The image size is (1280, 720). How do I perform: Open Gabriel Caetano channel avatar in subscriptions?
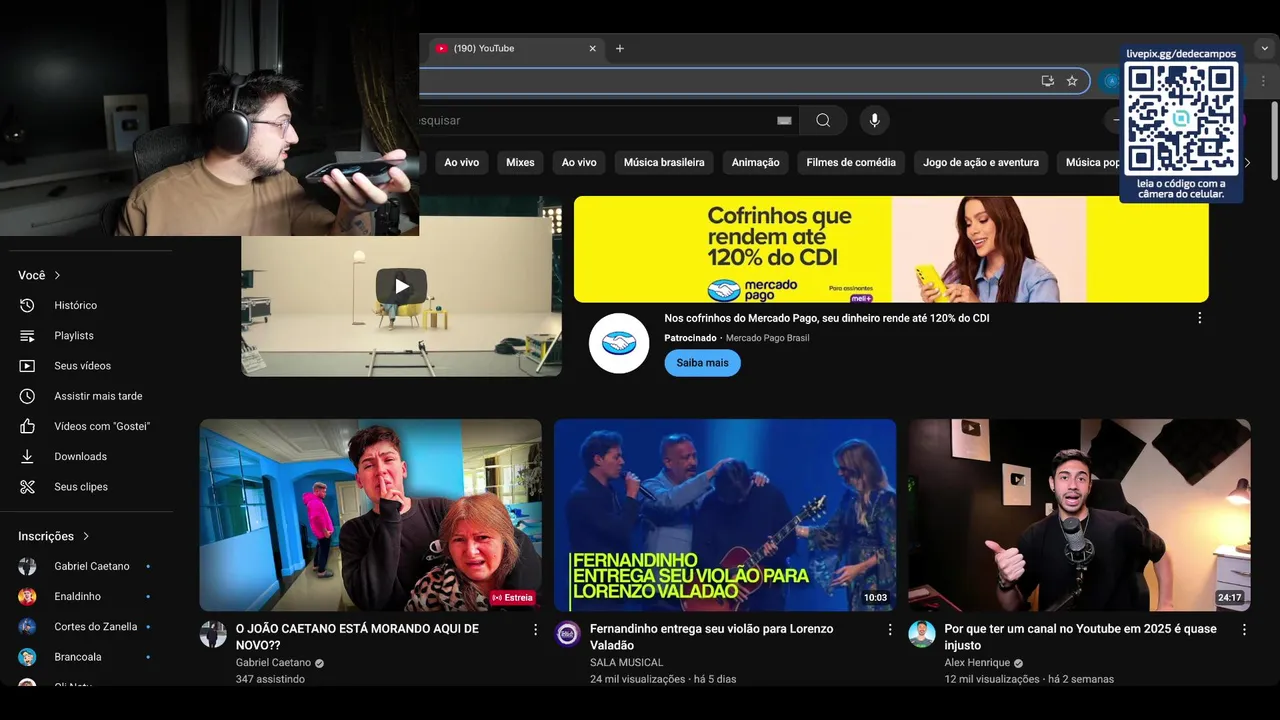click(27, 566)
